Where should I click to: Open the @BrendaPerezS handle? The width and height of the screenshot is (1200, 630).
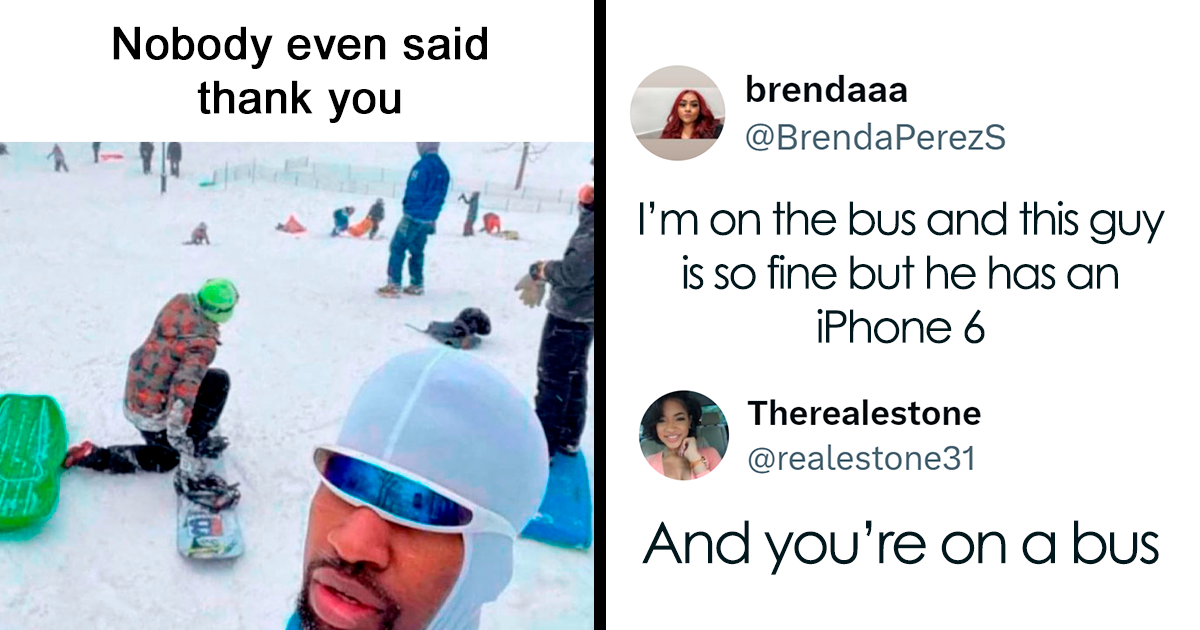(x=876, y=138)
